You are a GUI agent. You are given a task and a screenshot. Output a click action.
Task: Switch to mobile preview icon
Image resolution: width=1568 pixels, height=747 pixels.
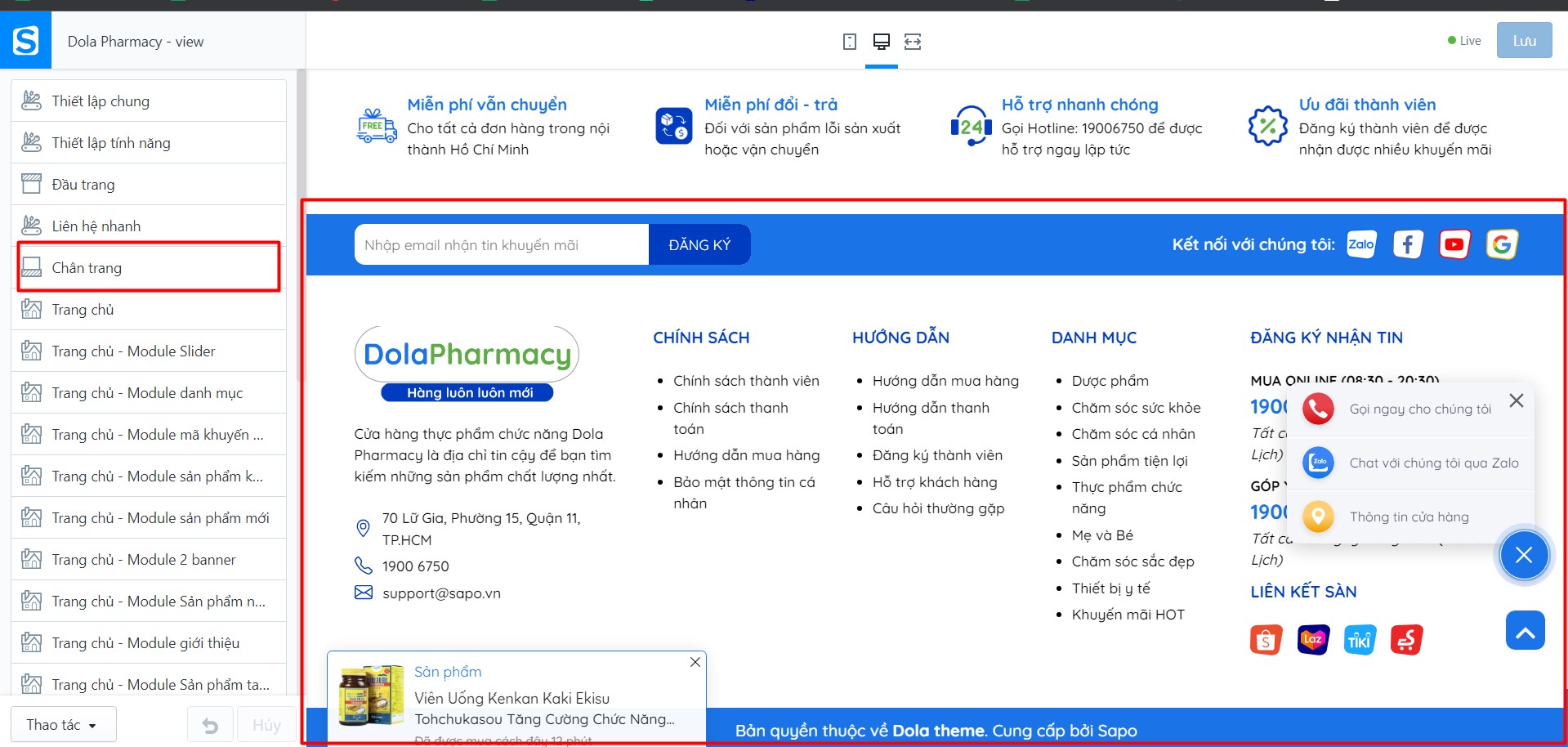(x=850, y=42)
